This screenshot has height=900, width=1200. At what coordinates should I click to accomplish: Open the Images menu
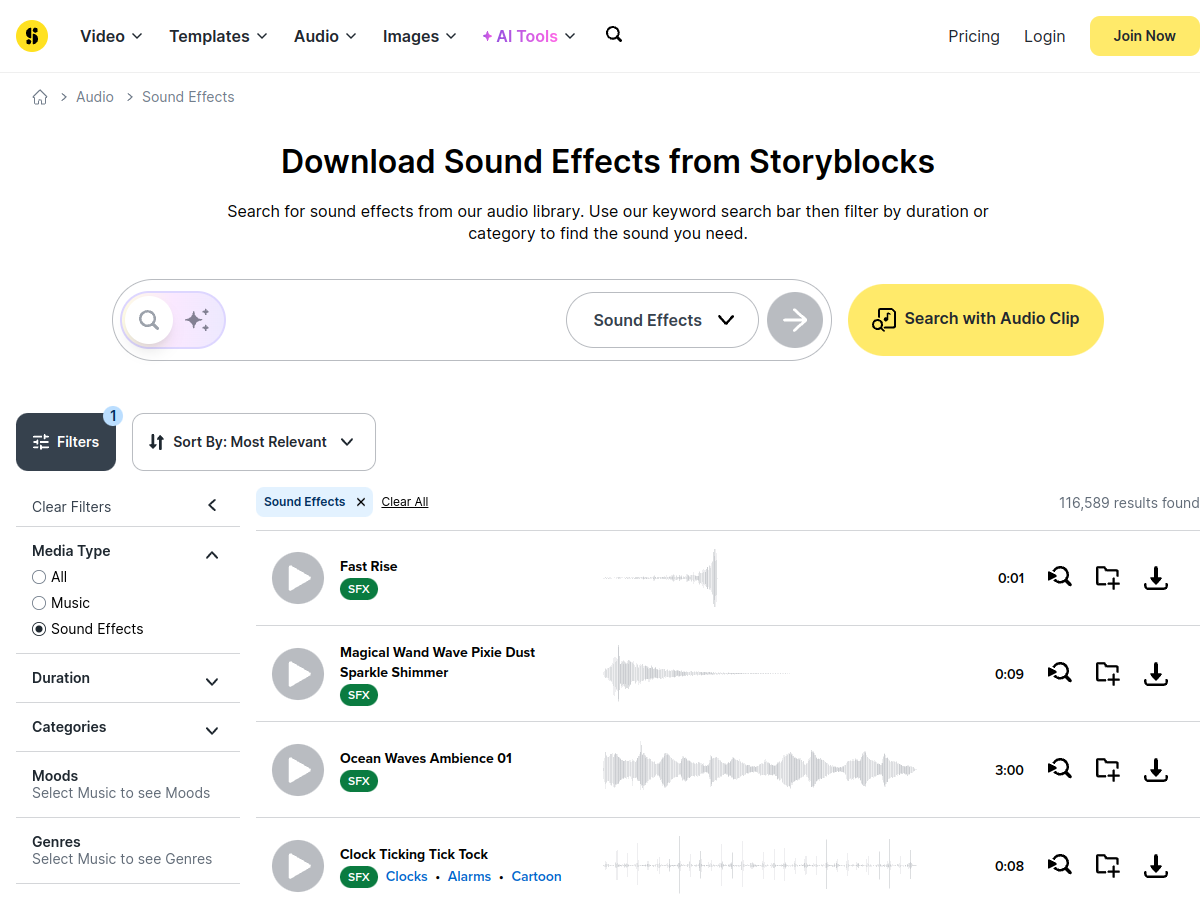pos(419,36)
